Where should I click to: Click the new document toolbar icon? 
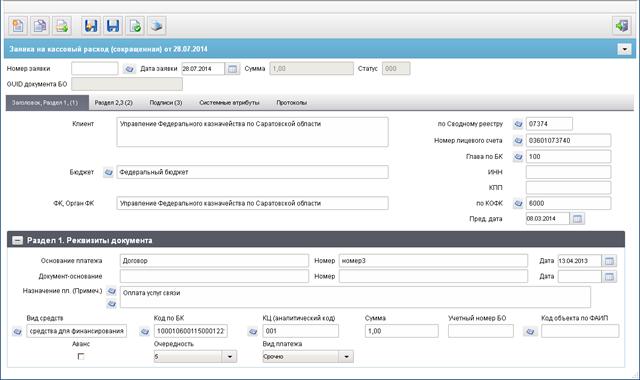[x=18, y=26]
